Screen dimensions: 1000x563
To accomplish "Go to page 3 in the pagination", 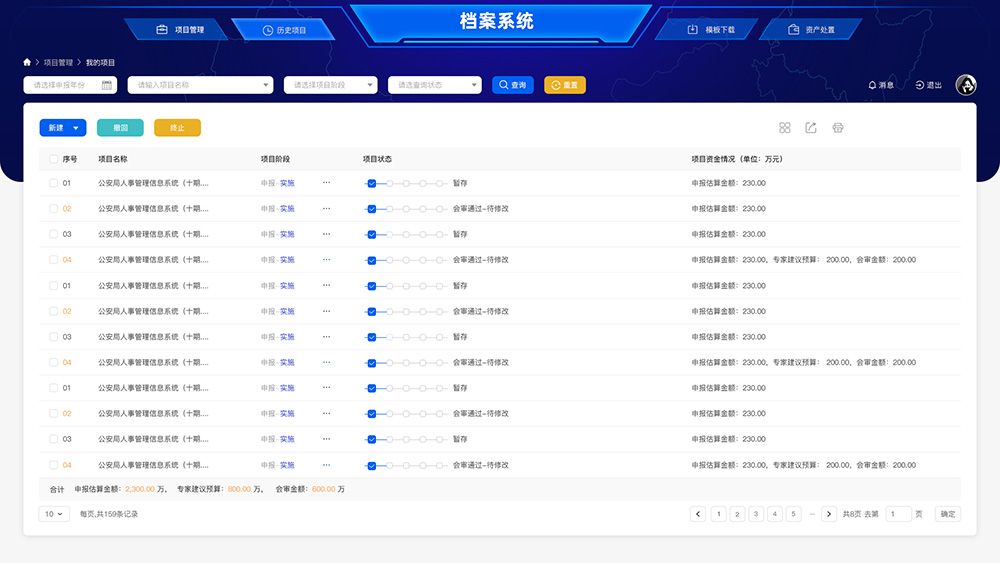I will (x=756, y=514).
